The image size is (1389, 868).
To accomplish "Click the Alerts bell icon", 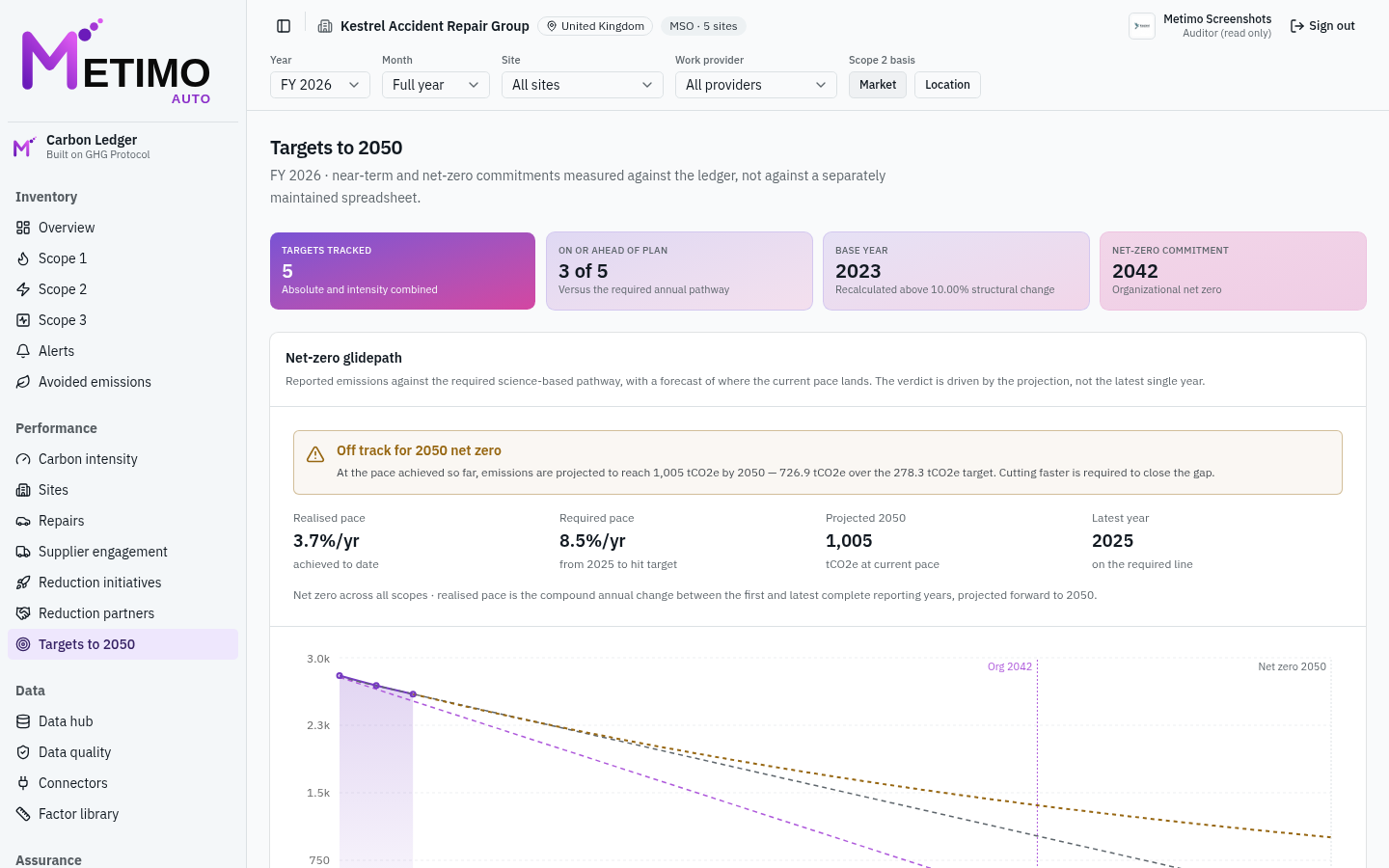I will [x=23, y=351].
